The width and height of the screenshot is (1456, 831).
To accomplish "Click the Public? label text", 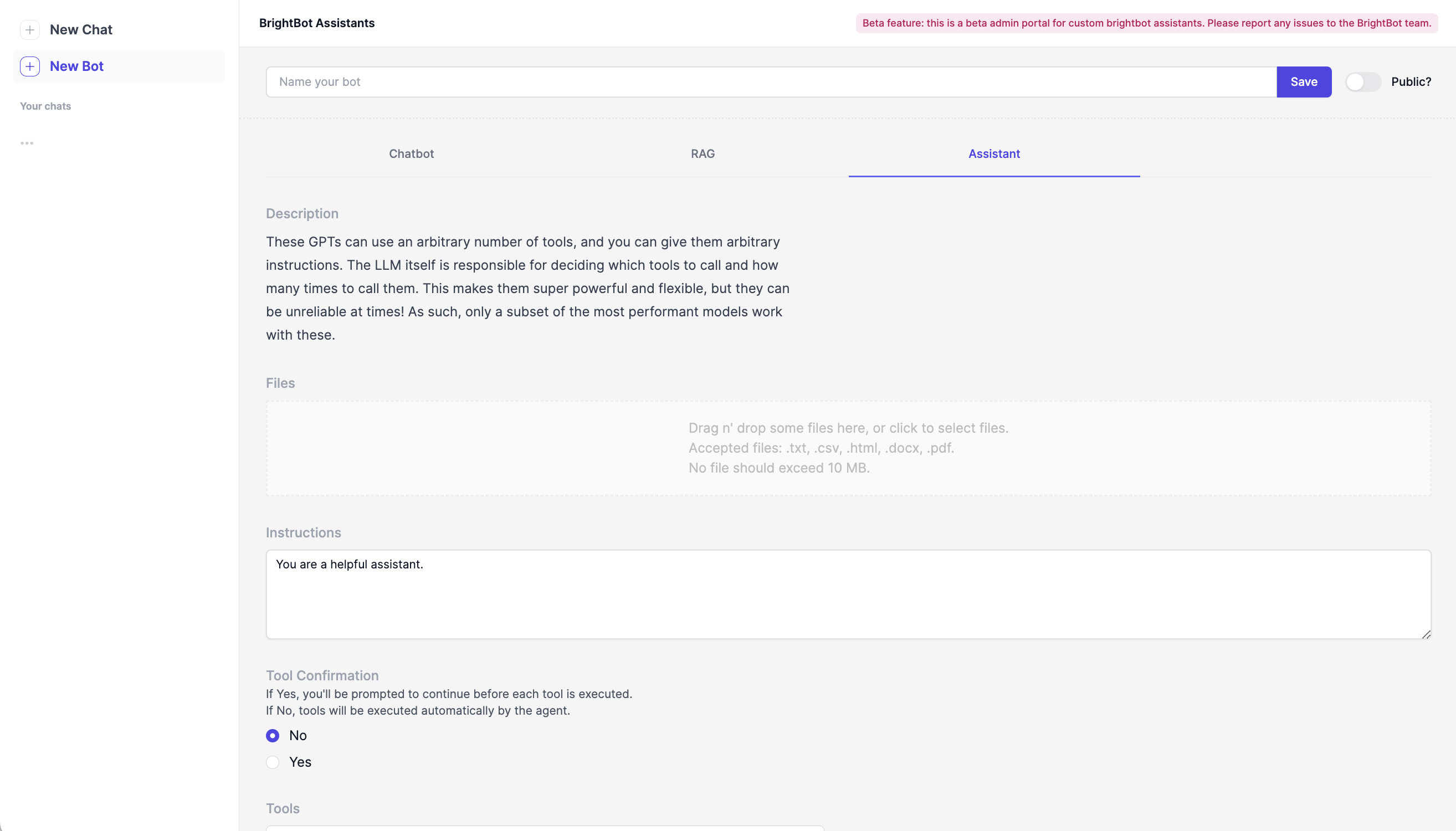I will [x=1411, y=81].
